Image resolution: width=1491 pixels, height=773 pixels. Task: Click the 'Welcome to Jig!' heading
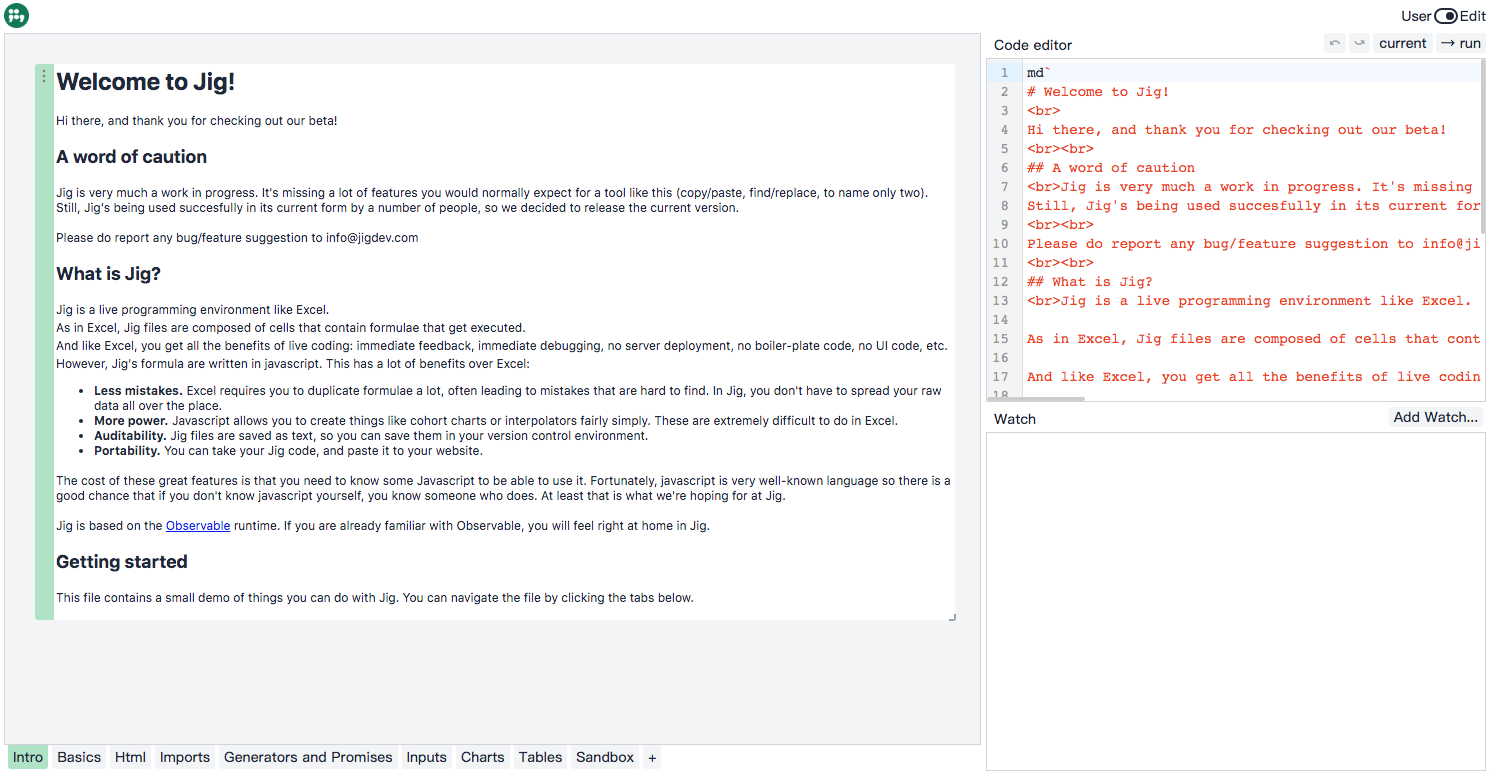pos(146,82)
